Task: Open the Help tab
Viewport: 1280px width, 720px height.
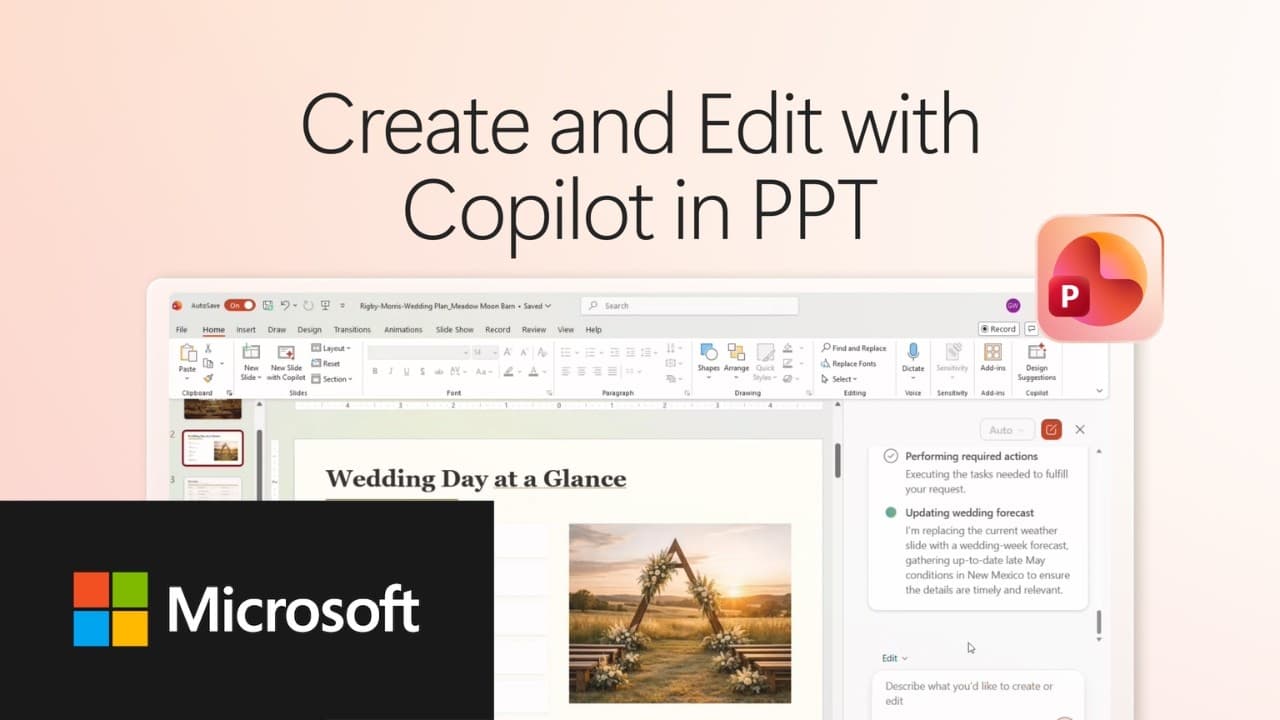Action: click(x=594, y=329)
